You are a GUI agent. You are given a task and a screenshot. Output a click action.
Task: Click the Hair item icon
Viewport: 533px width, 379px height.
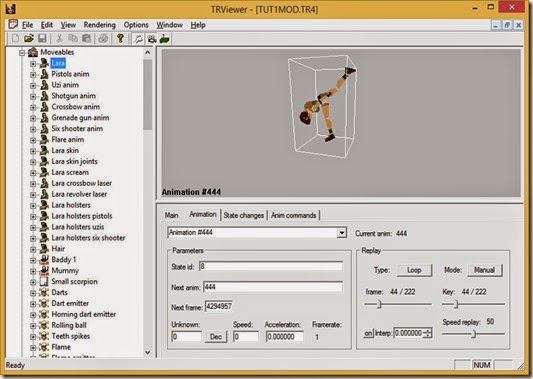(x=44, y=249)
